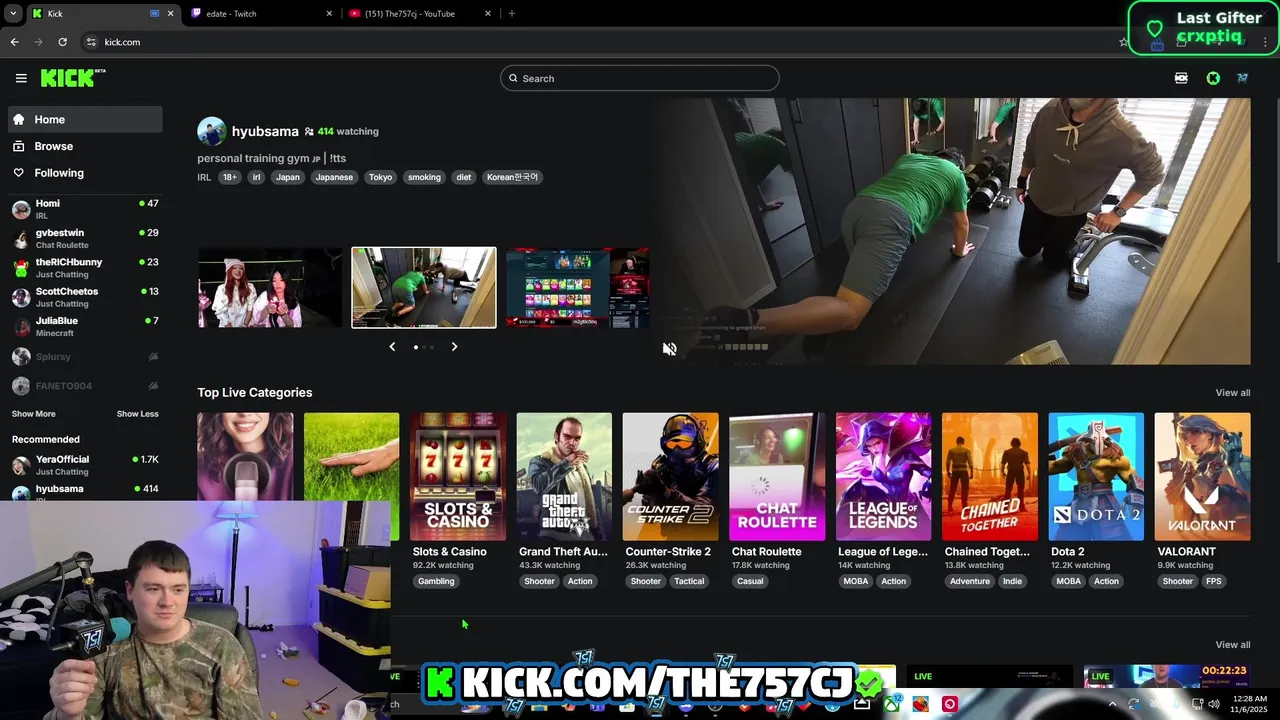Click View all for Top Live Categories

coord(1232,393)
